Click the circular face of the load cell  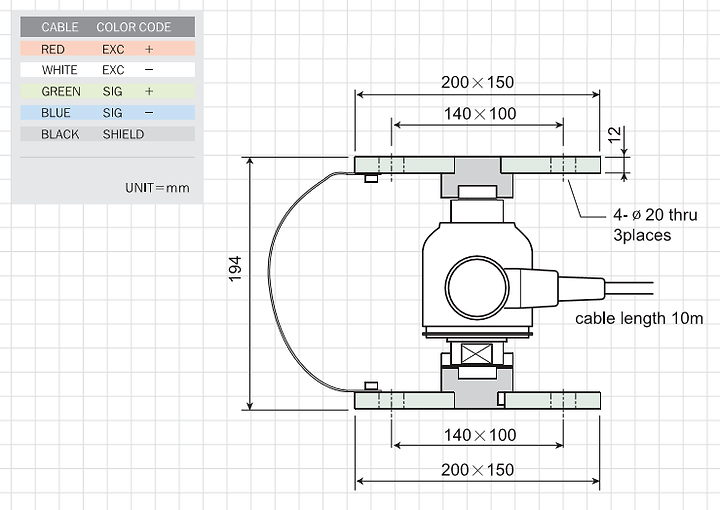click(477, 287)
